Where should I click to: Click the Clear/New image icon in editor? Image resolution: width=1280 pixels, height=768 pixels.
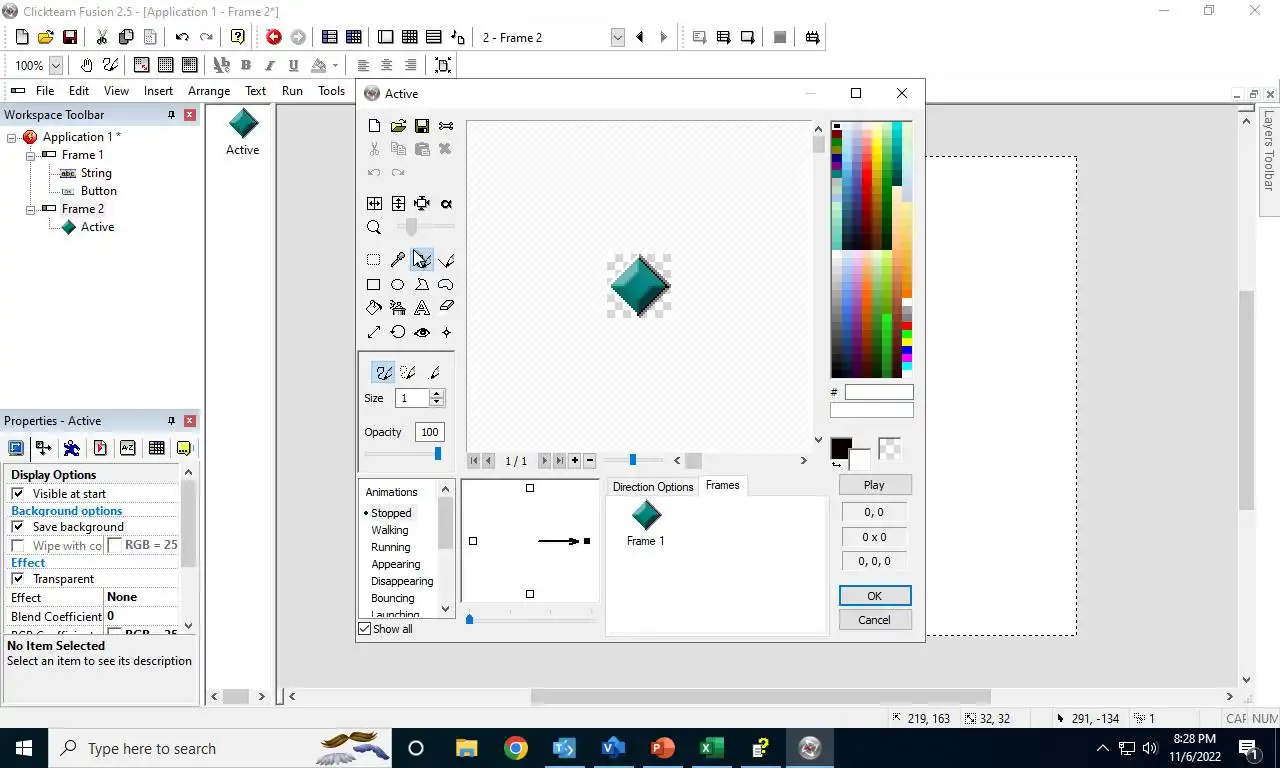tap(374, 126)
